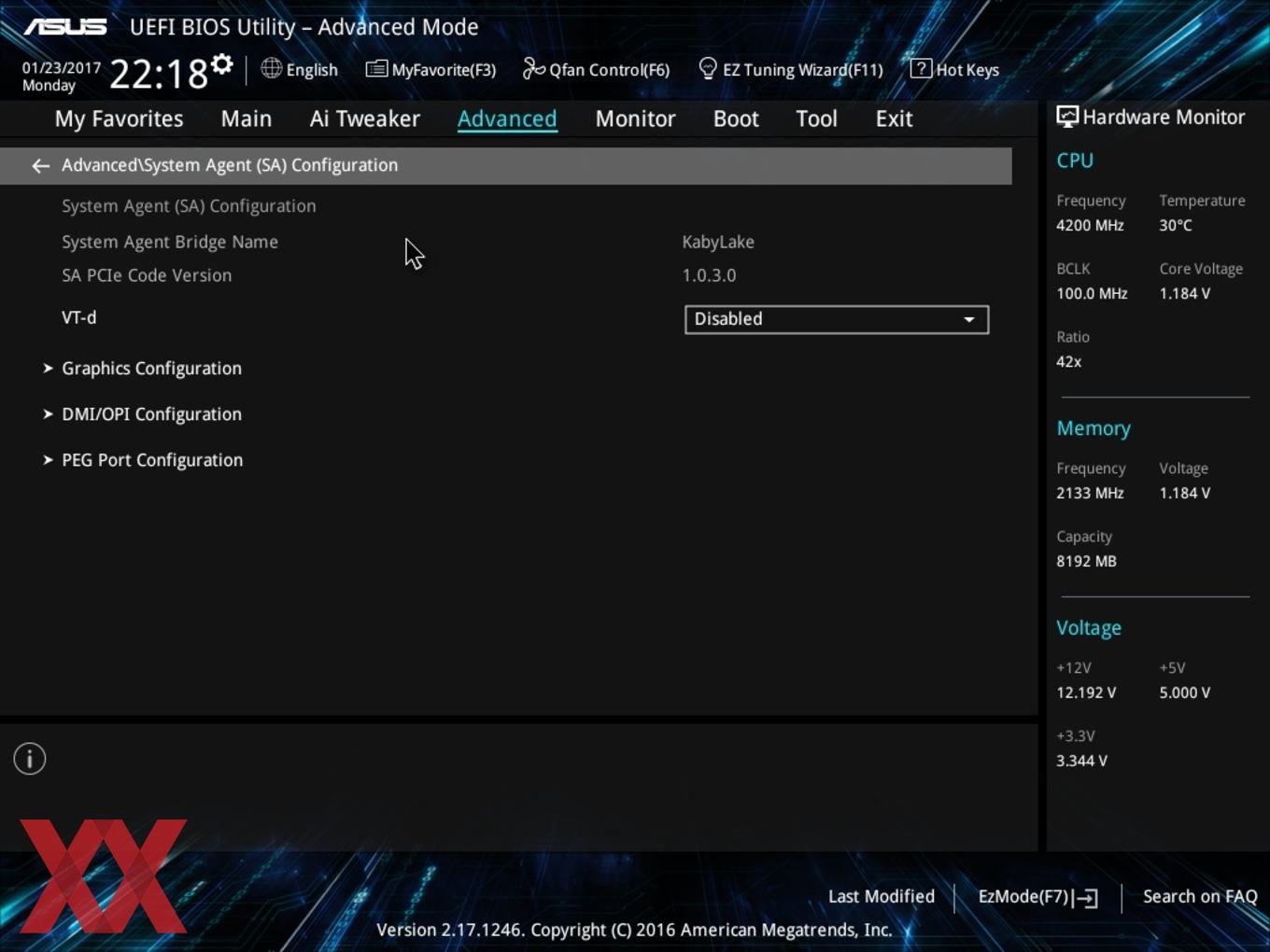Click the Voltage section heading
Image resolution: width=1270 pixels, height=952 pixels.
[1089, 629]
